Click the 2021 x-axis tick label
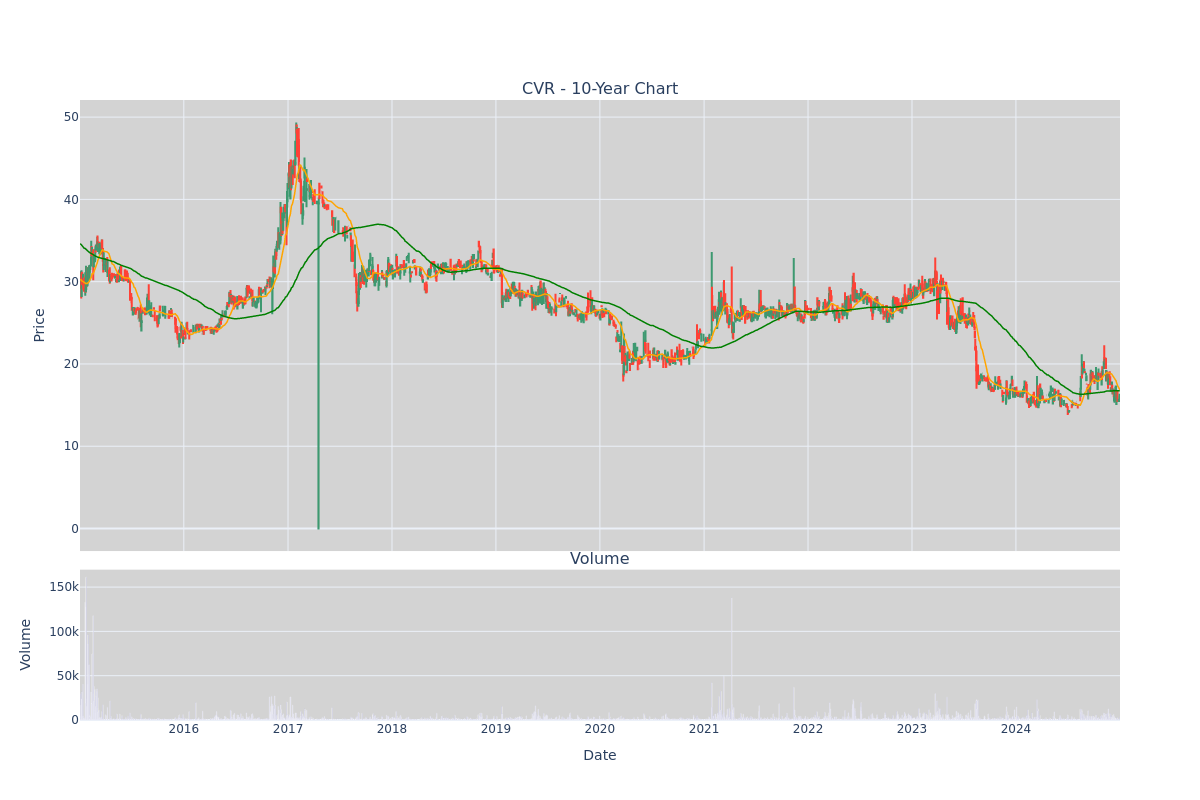Viewport: 1200px width, 800px height. point(704,729)
